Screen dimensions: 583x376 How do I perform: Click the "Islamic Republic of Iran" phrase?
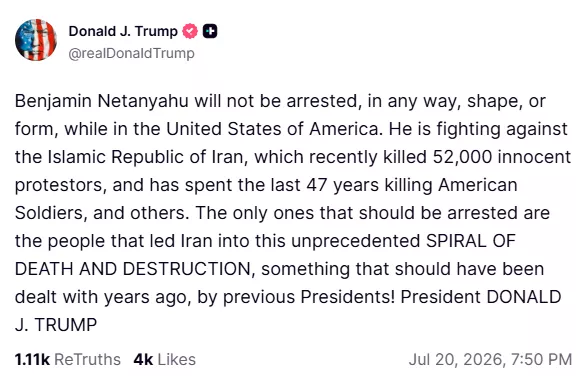point(145,157)
